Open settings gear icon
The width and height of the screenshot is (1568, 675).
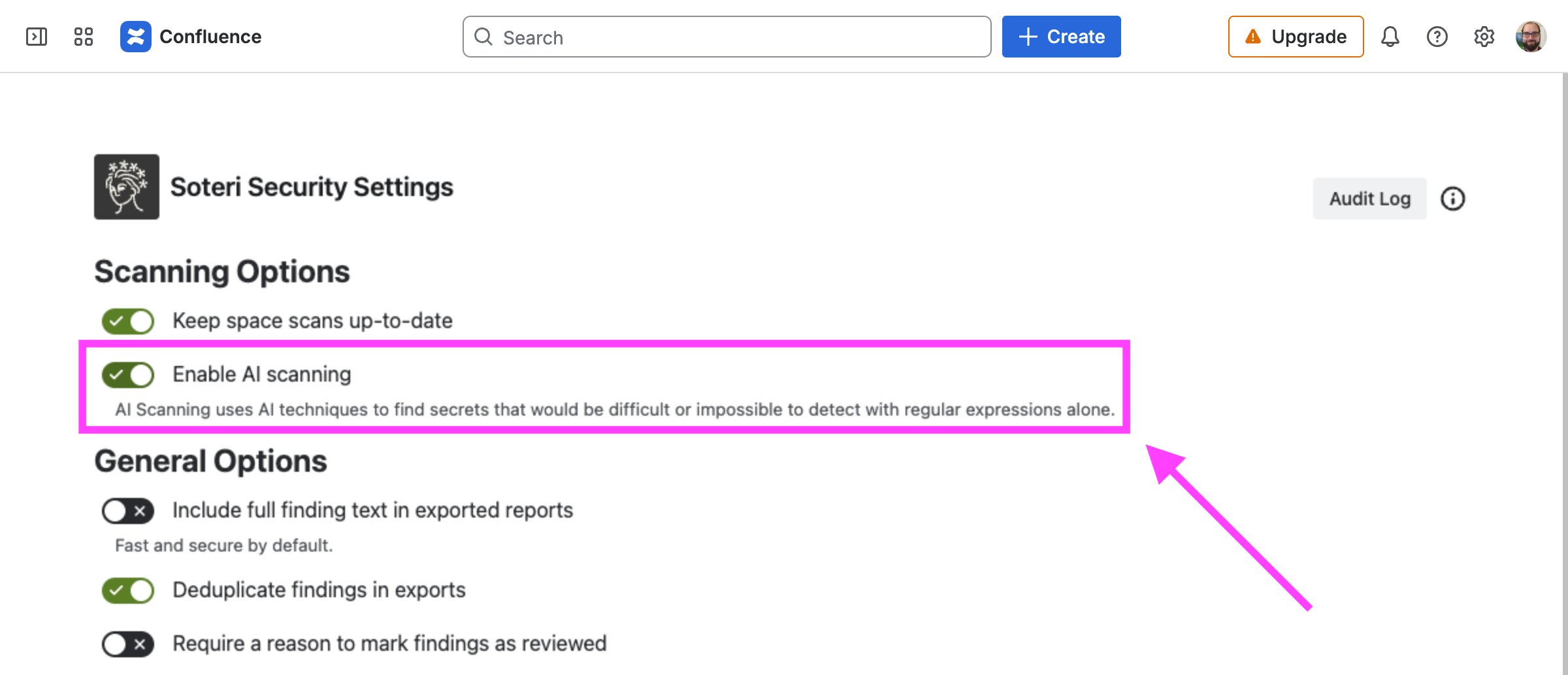coord(1484,37)
